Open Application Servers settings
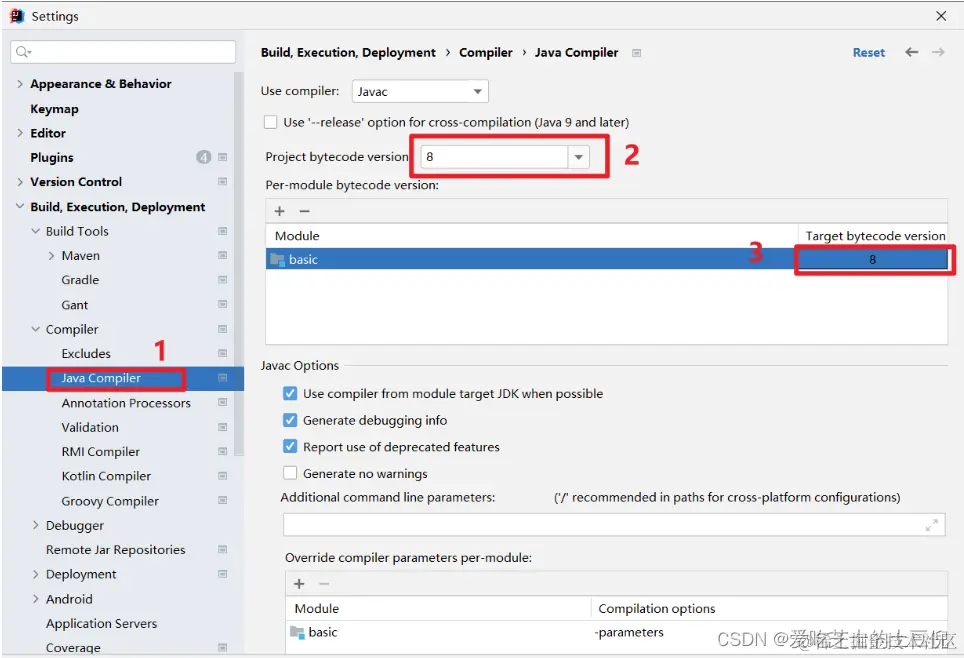The width and height of the screenshot is (964, 658). [101, 624]
